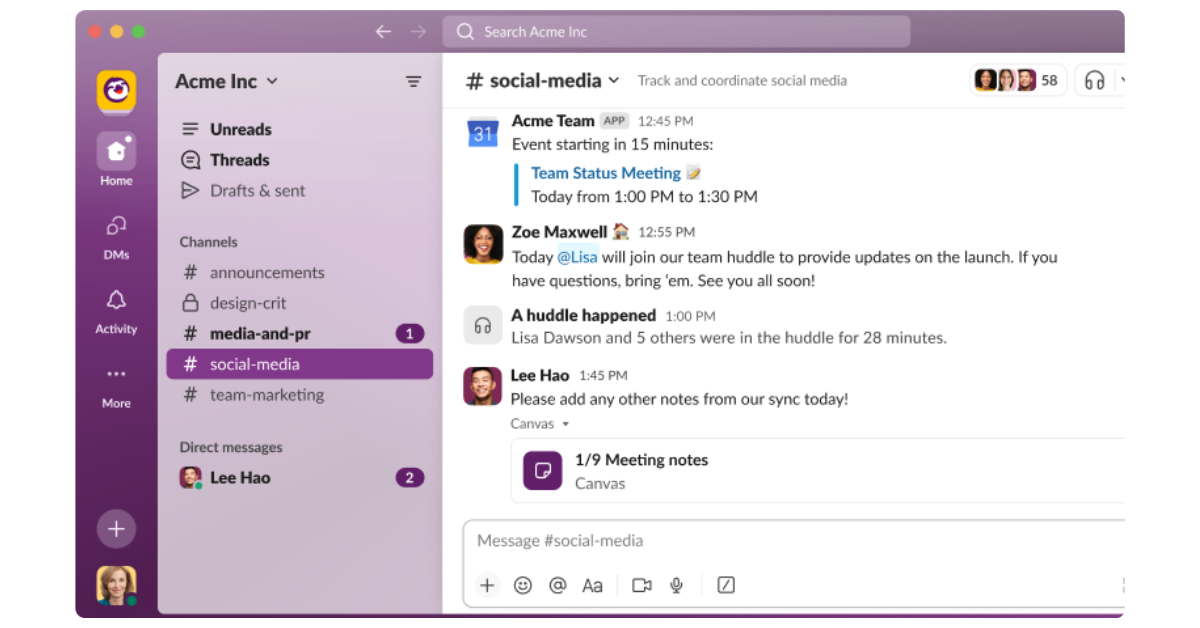Click the Zoe Maxwell sender name
This screenshot has width=1200, height=628.
[x=559, y=231]
